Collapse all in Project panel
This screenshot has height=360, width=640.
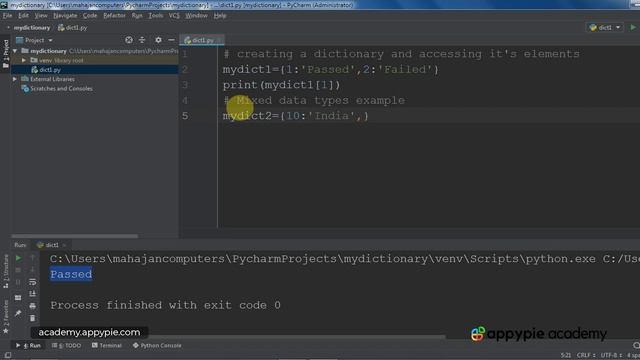pos(142,40)
